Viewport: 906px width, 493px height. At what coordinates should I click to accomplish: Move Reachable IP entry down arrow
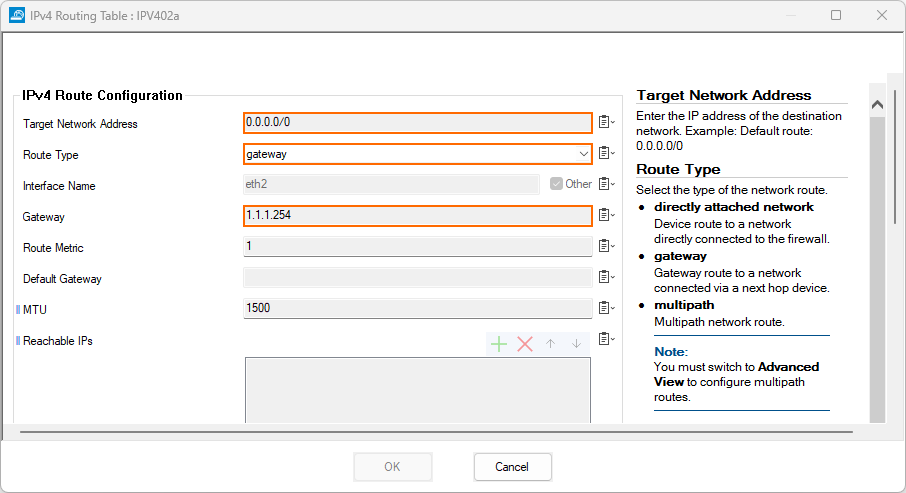pyautogui.click(x=576, y=344)
